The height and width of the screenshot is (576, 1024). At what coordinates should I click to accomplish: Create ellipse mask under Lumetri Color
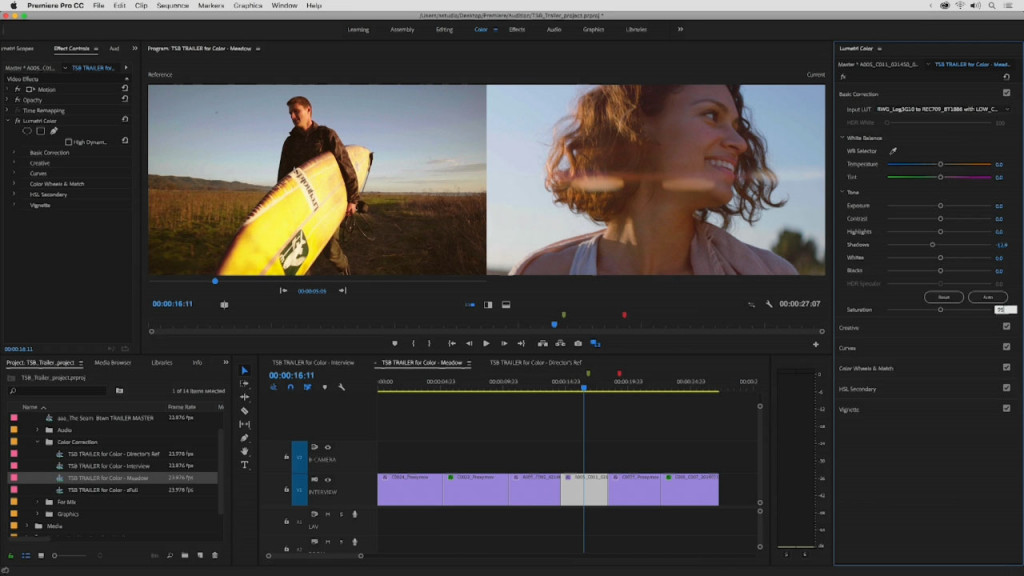[28, 131]
